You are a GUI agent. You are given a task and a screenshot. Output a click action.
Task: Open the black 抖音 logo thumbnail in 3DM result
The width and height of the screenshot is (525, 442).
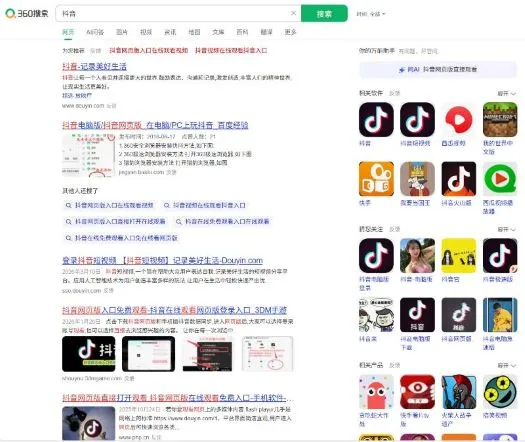pyautogui.click(x=88, y=354)
